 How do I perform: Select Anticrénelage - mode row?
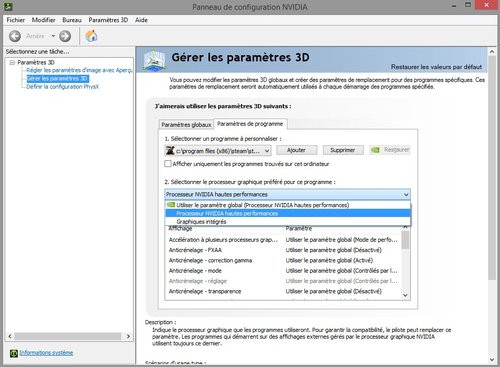point(283,271)
